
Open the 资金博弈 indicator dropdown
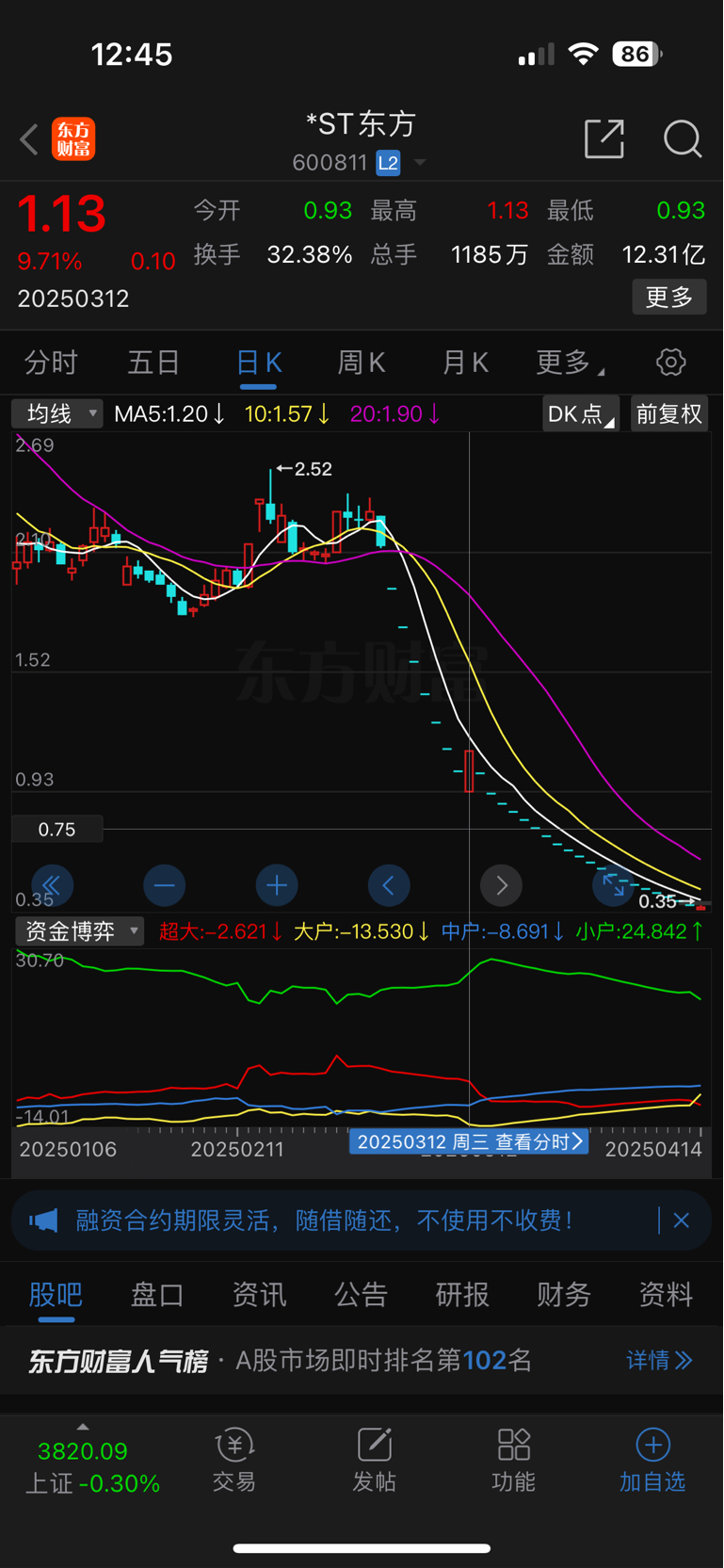click(x=79, y=931)
